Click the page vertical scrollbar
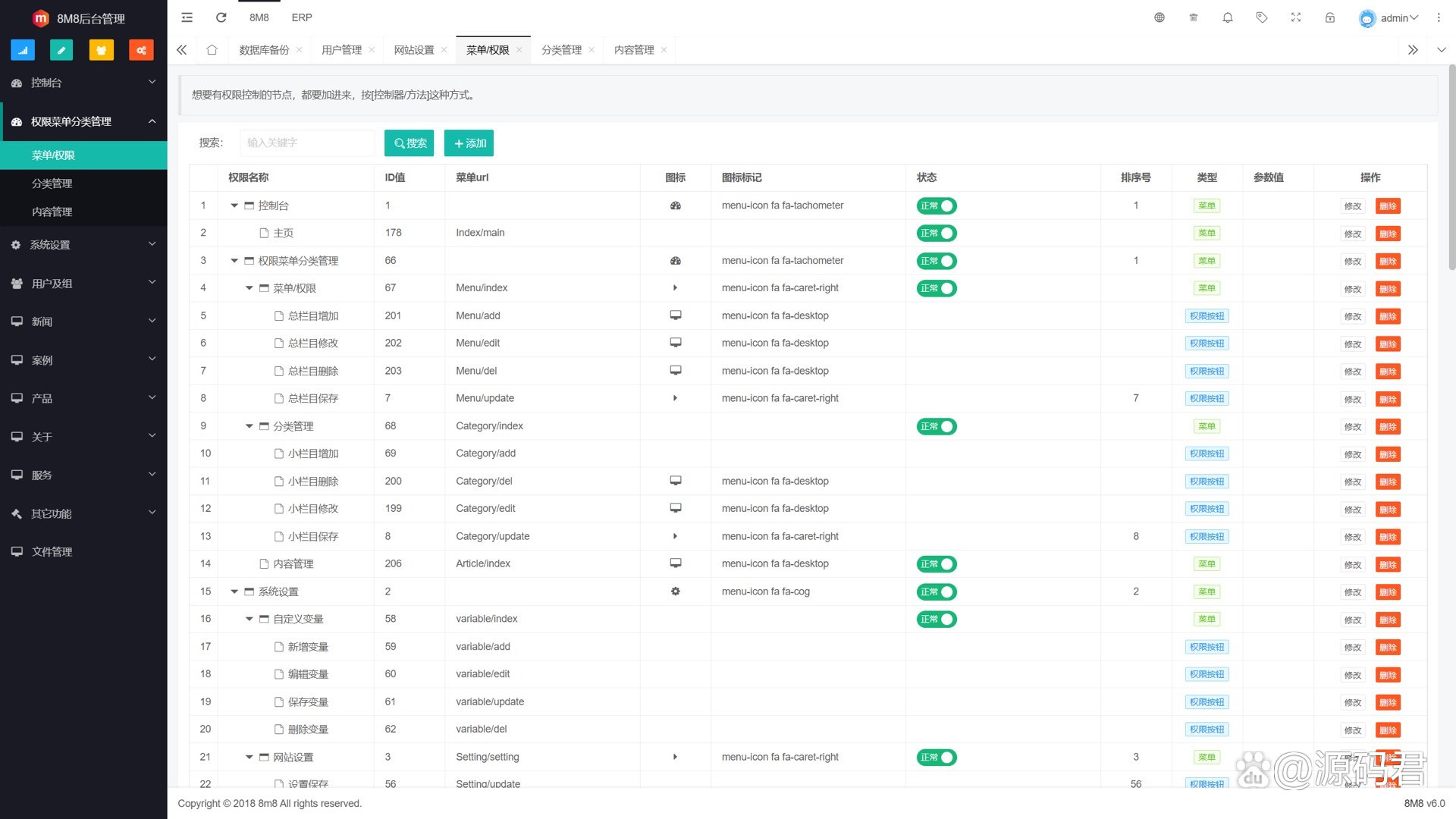This screenshot has width=1456, height=819. (1451, 167)
